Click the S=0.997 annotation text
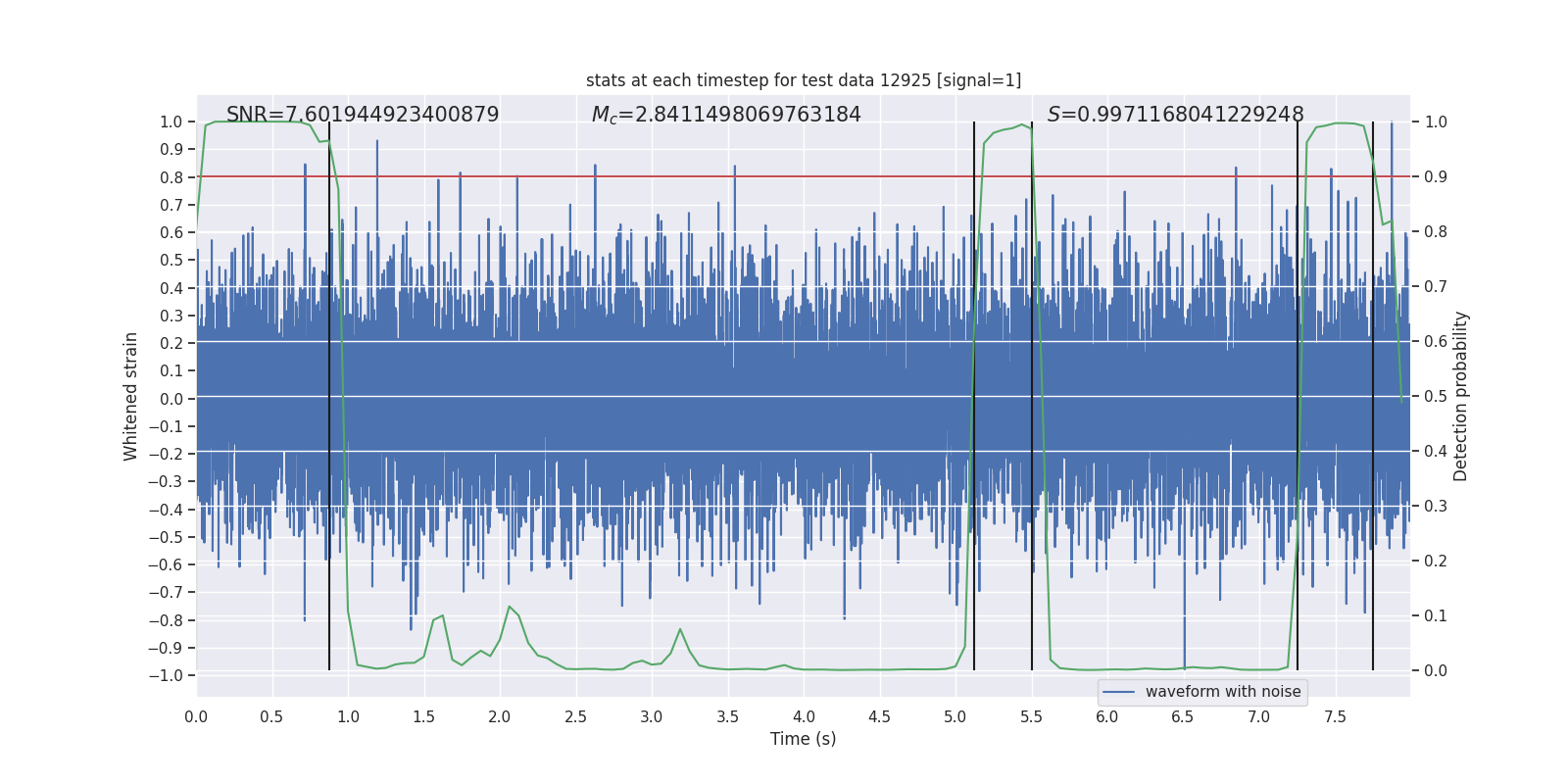Image resolution: width=1568 pixels, height=784 pixels. click(x=1175, y=115)
